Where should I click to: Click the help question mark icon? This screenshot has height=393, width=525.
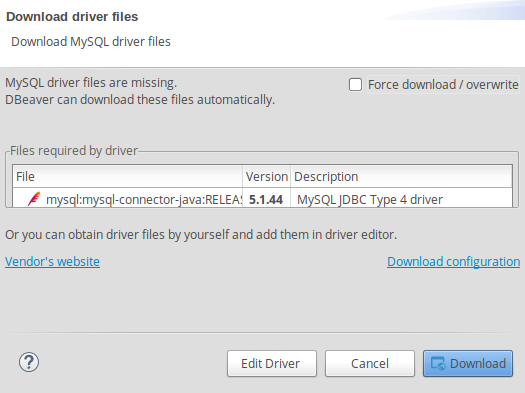point(29,362)
